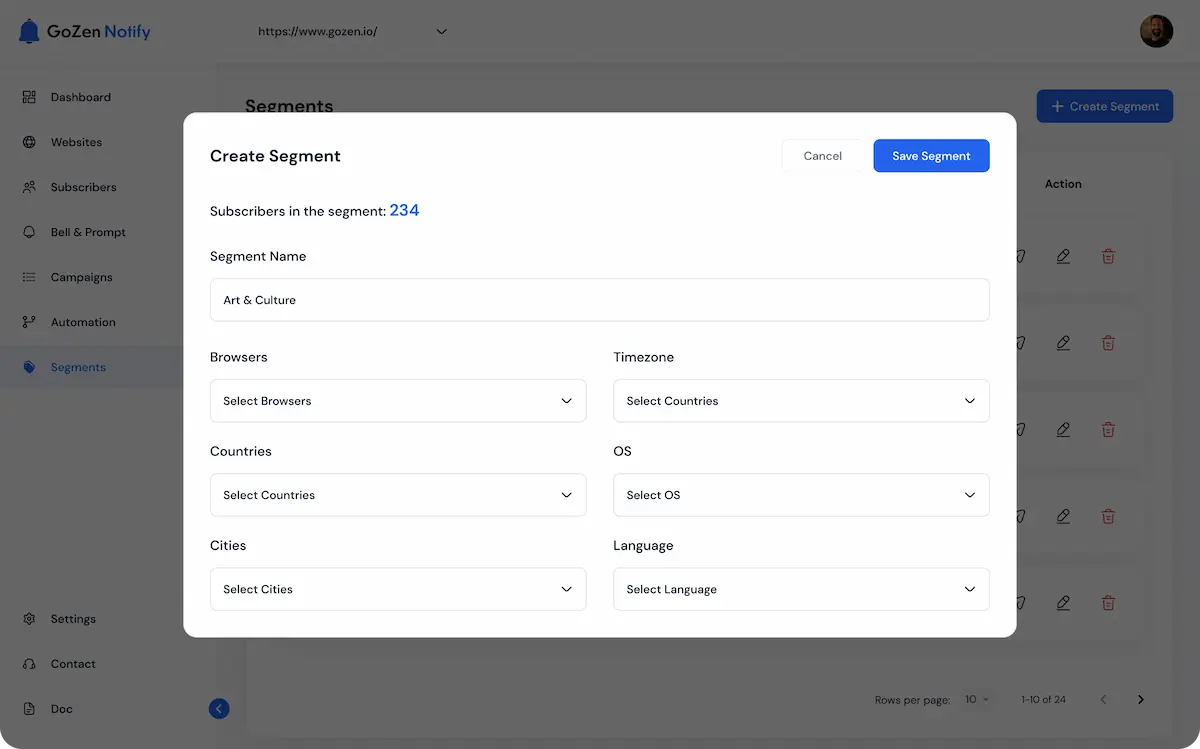Open the Select Browsers dropdown

398,400
